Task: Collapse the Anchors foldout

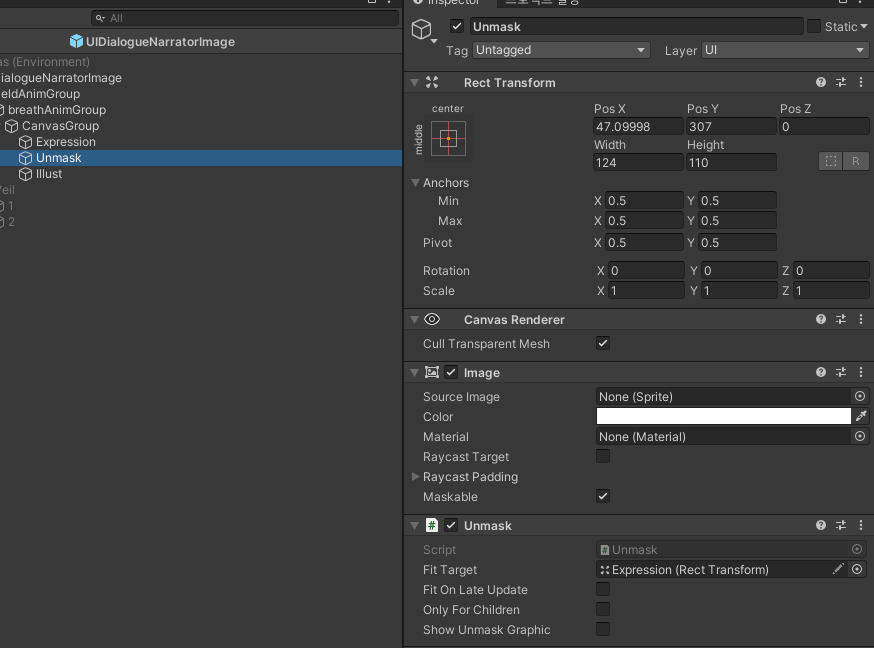Action: tap(415, 182)
